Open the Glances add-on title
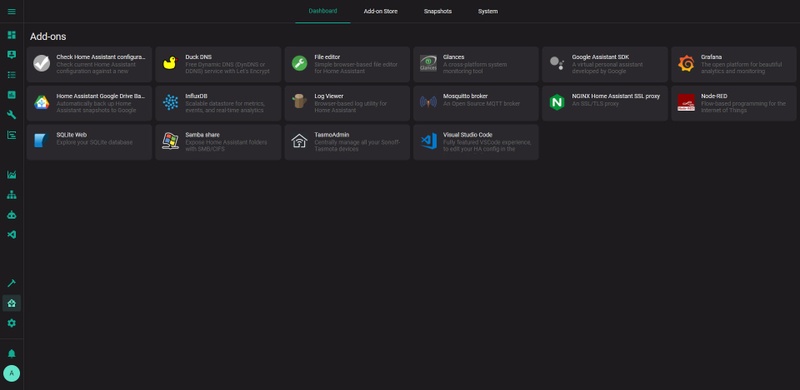This screenshot has height=390, width=800. click(454, 57)
